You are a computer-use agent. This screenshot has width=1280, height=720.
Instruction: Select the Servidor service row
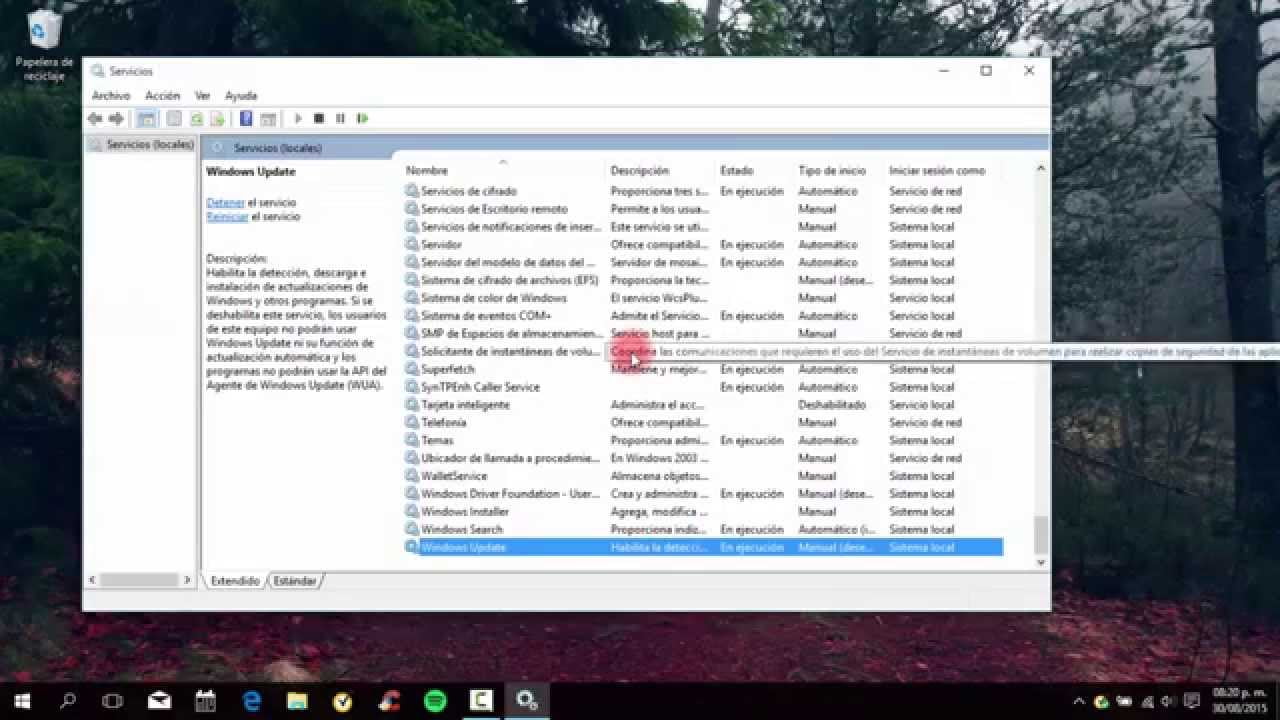pos(703,244)
